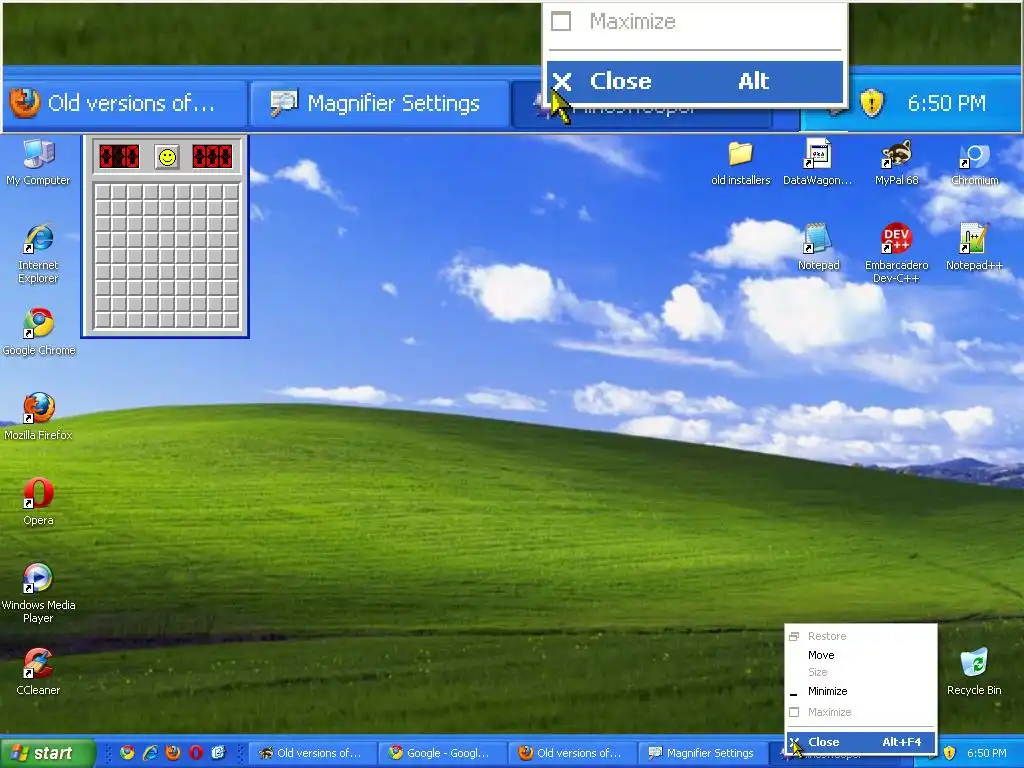Image resolution: width=1024 pixels, height=768 pixels.
Task: Select the Notepad desktop shortcut
Action: tap(818, 247)
